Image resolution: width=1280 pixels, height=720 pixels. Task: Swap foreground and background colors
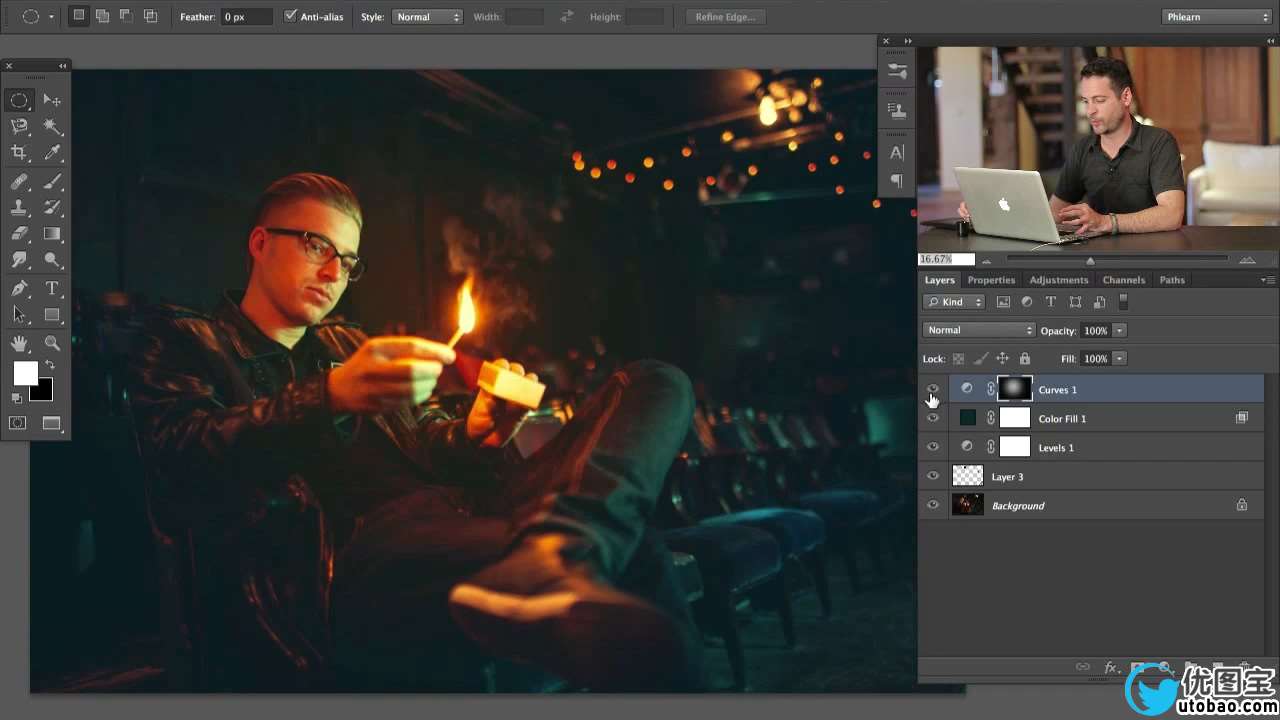pyautogui.click(x=49, y=366)
